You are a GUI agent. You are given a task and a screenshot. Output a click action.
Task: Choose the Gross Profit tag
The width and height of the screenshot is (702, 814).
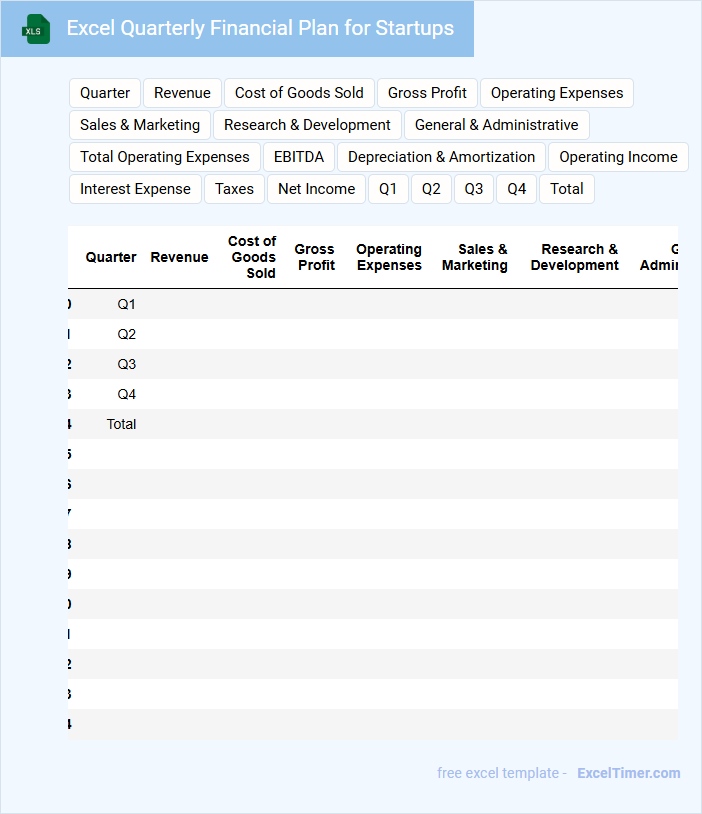(427, 93)
